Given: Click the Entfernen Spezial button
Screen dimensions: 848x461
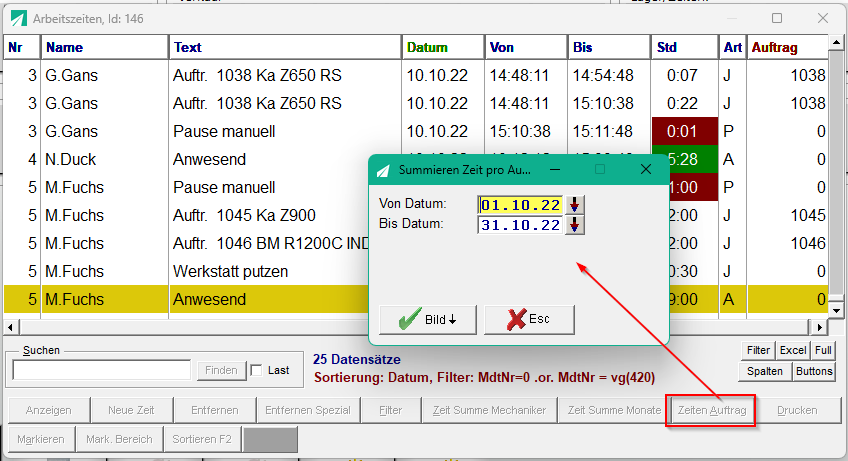Looking at the screenshot, I should pyautogui.click(x=308, y=410).
